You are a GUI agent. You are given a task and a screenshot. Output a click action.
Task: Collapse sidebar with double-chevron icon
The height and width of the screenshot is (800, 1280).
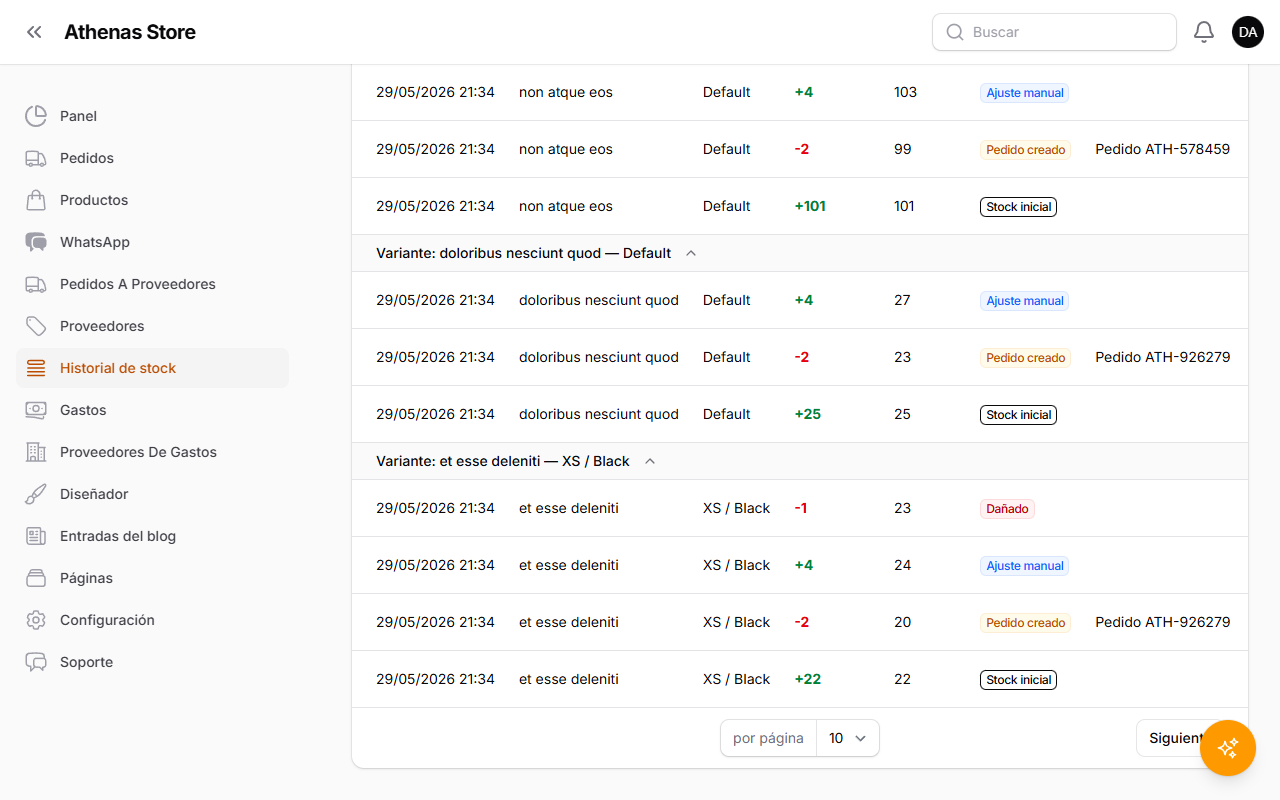point(34,32)
